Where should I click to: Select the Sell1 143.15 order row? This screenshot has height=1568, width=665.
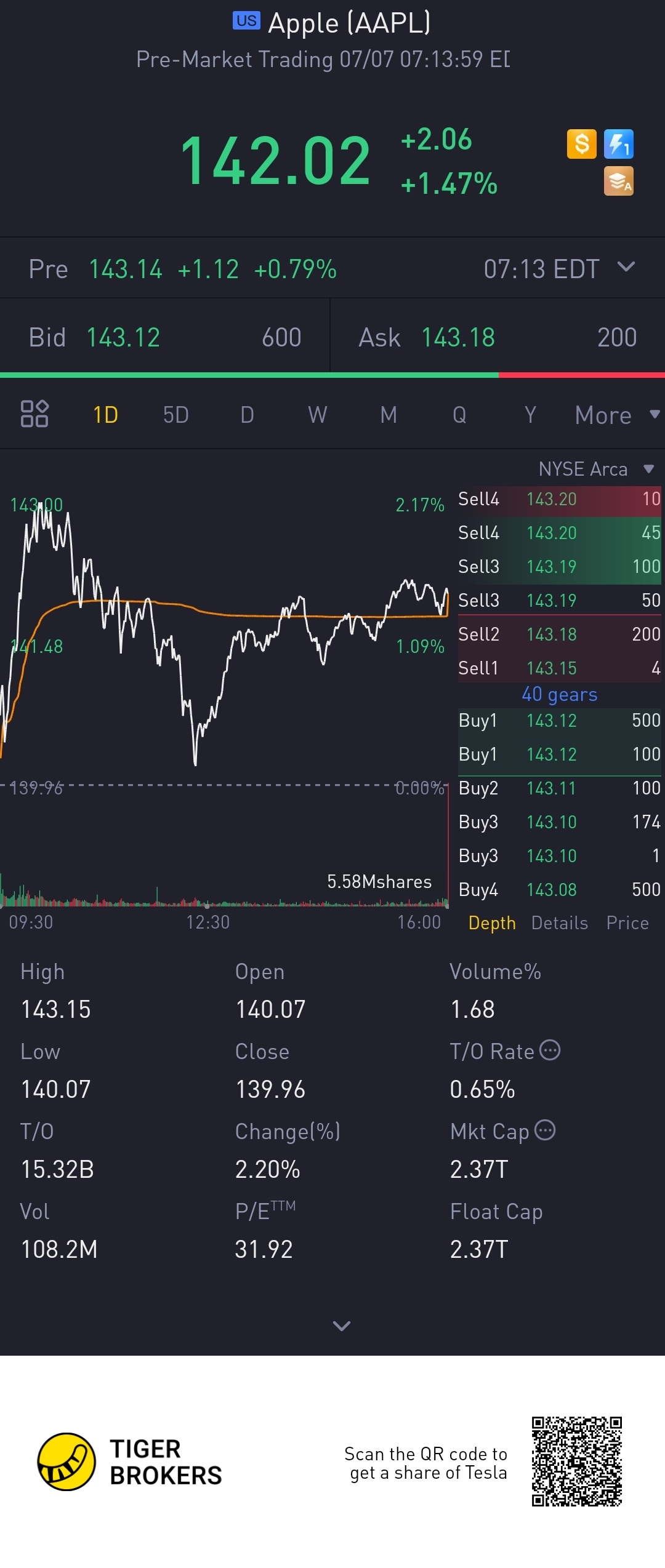560,668
